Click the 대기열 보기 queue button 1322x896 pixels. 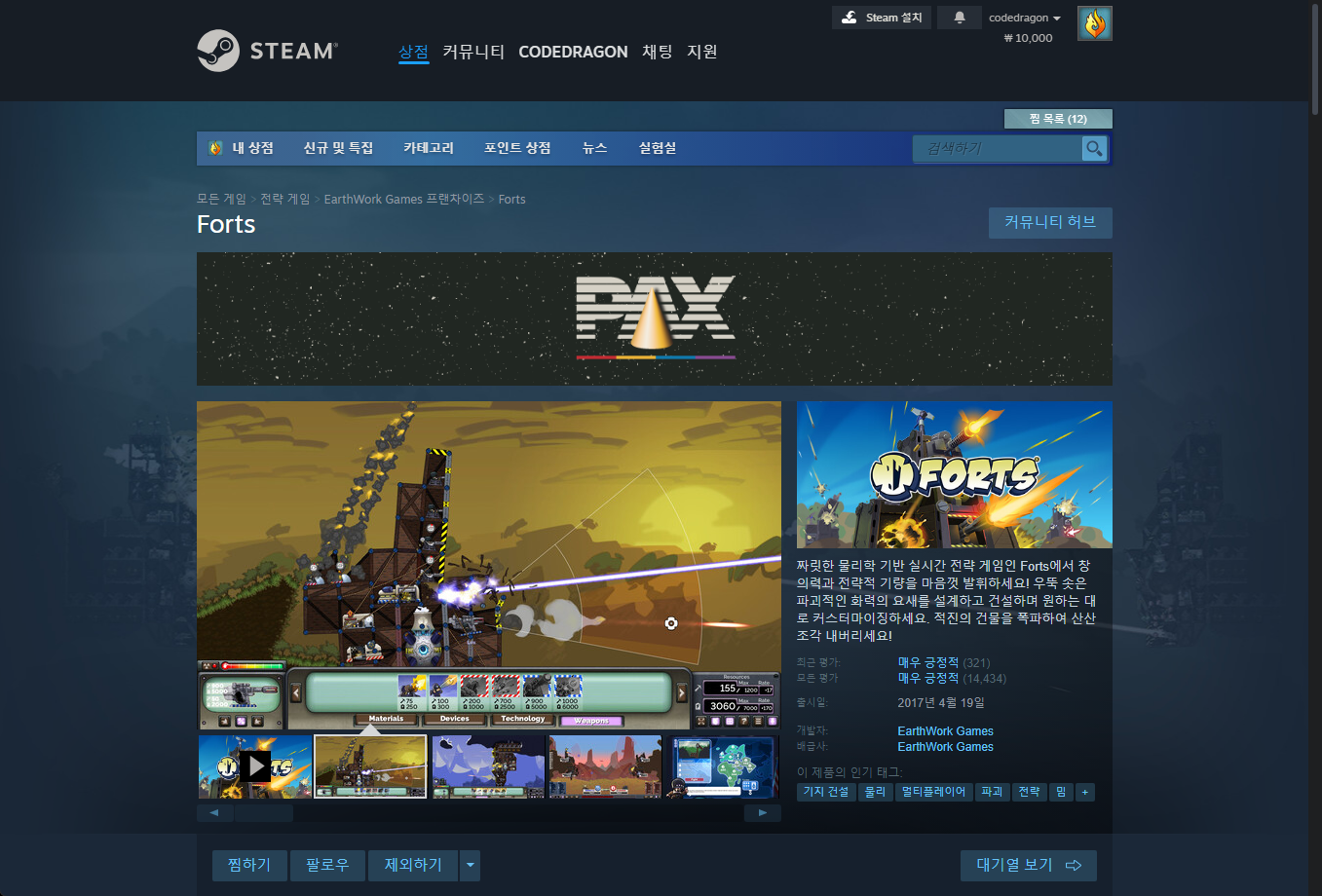tap(1029, 865)
